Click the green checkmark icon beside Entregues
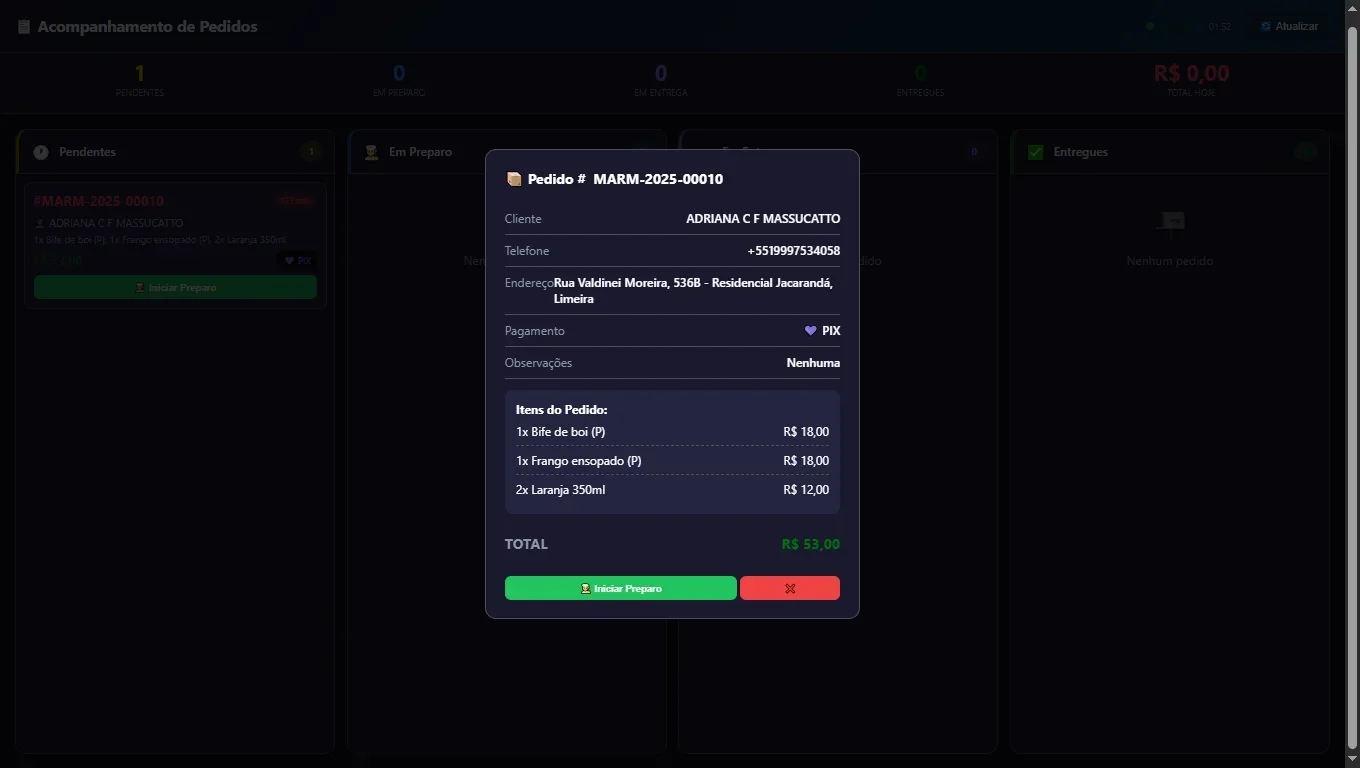1360x768 pixels. pyautogui.click(x=1035, y=152)
